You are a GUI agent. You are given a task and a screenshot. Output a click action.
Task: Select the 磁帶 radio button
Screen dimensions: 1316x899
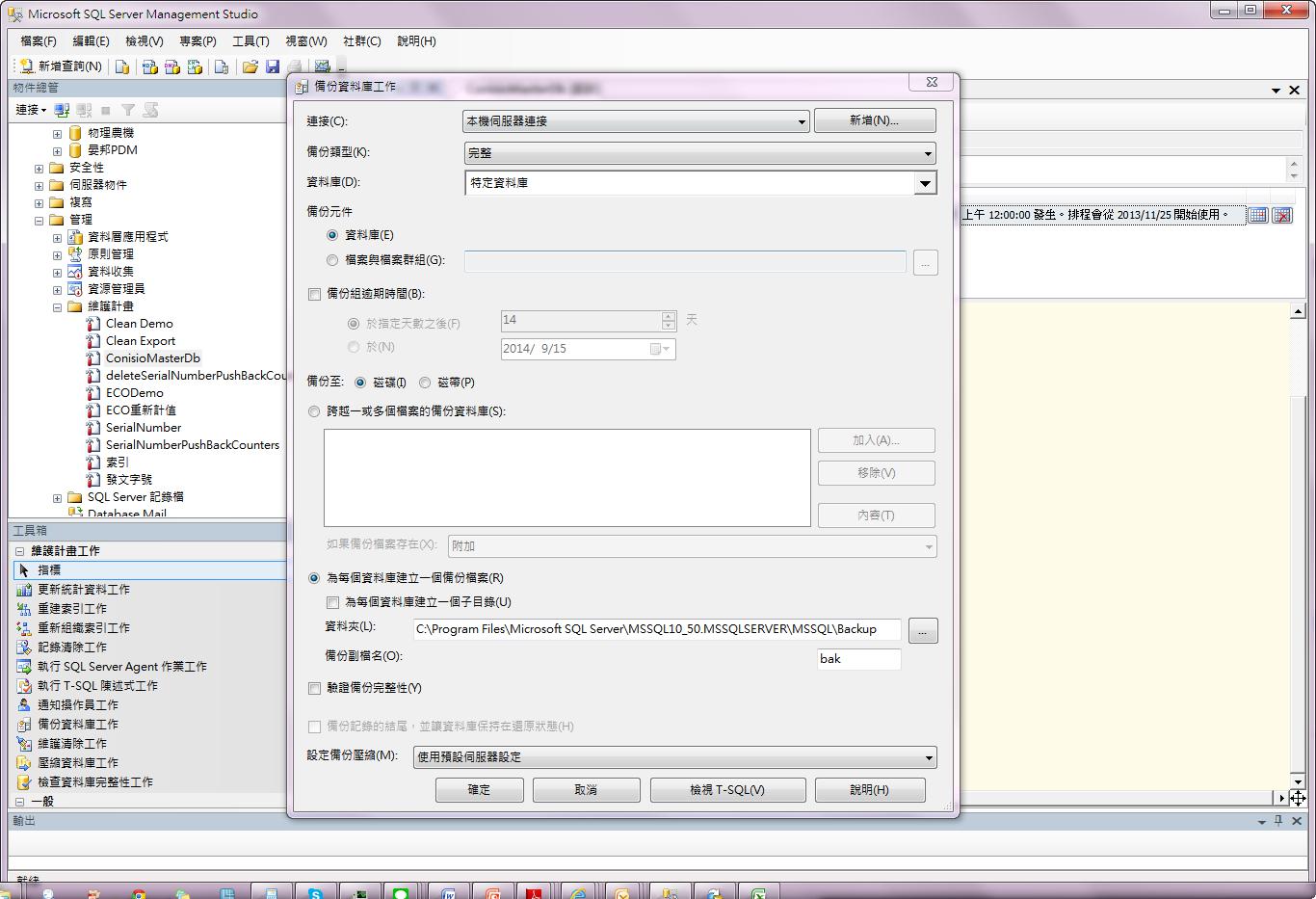click(425, 383)
